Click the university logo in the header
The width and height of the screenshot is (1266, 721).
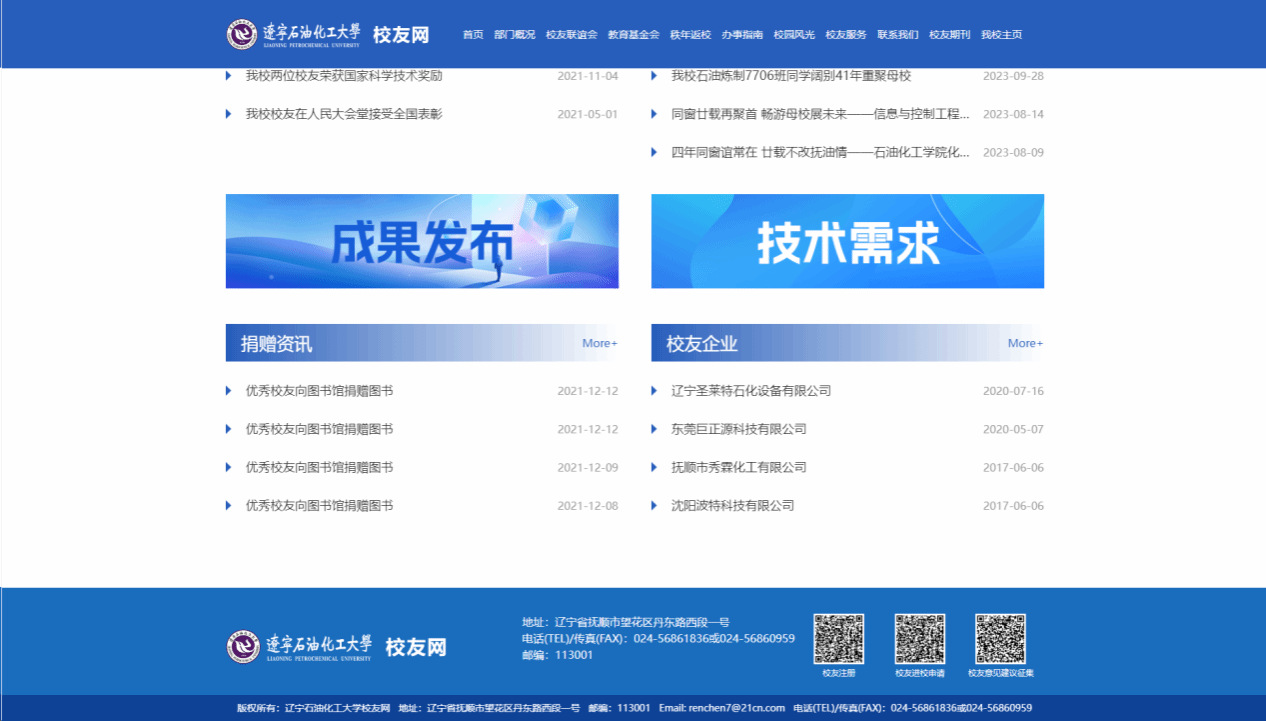243,34
